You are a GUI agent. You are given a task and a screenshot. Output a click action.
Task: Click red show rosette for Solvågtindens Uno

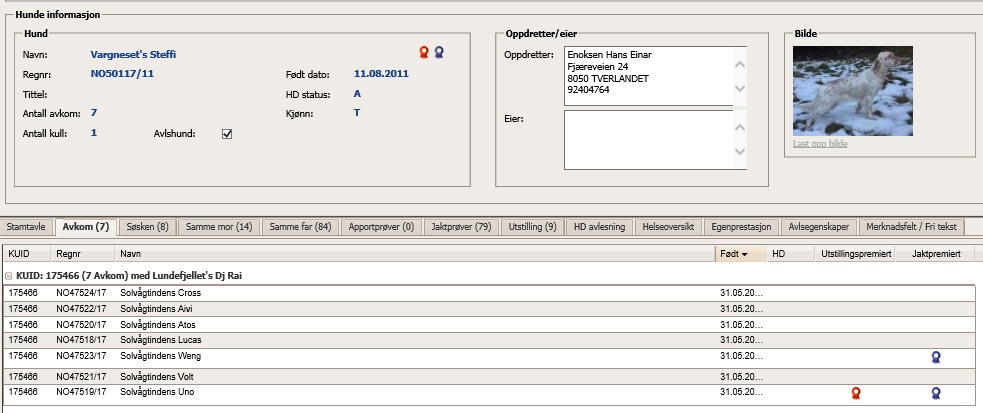pyautogui.click(x=855, y=393)
